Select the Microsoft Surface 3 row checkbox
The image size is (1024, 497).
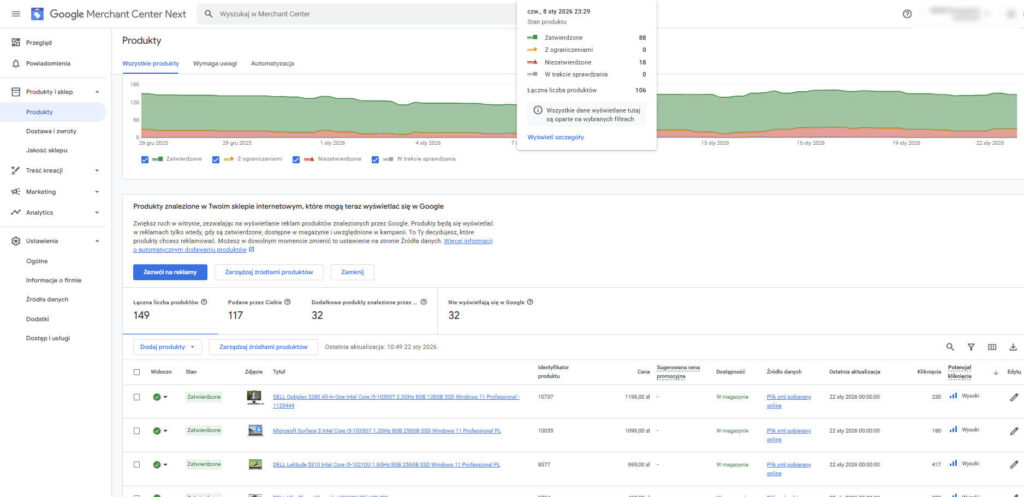[137, 430]
